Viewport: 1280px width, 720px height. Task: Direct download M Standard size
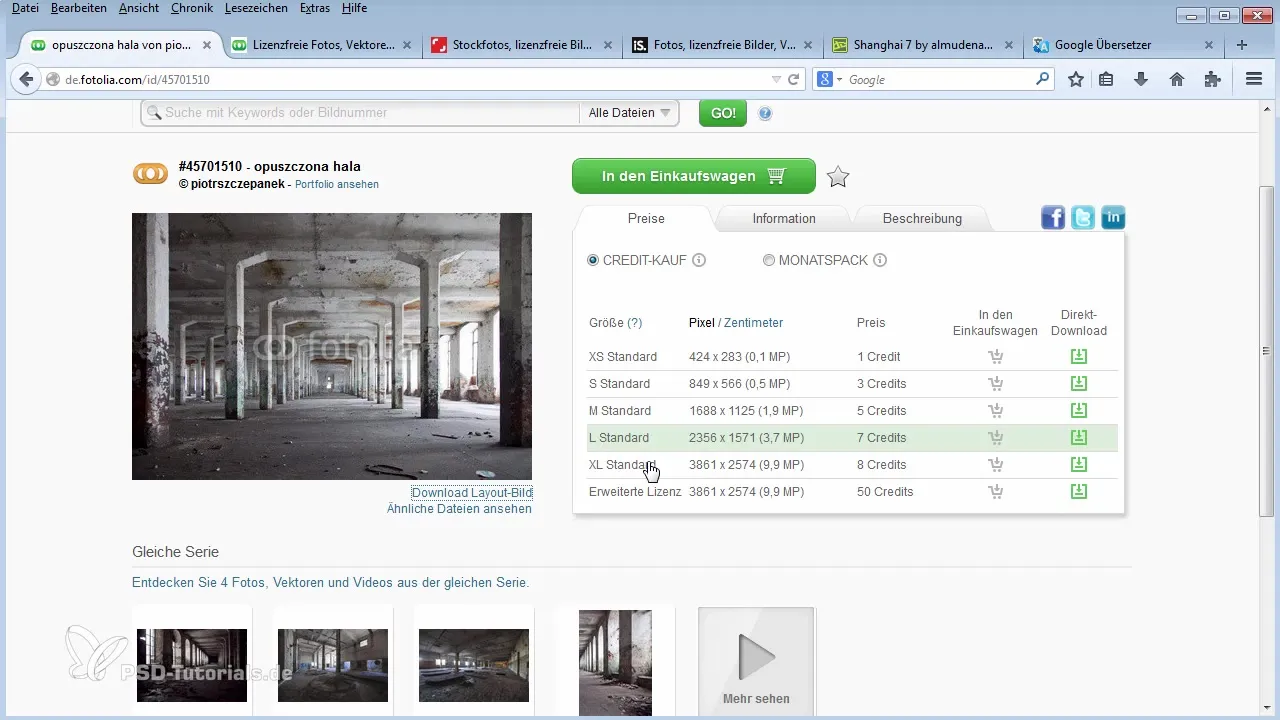click(1079, 410)
